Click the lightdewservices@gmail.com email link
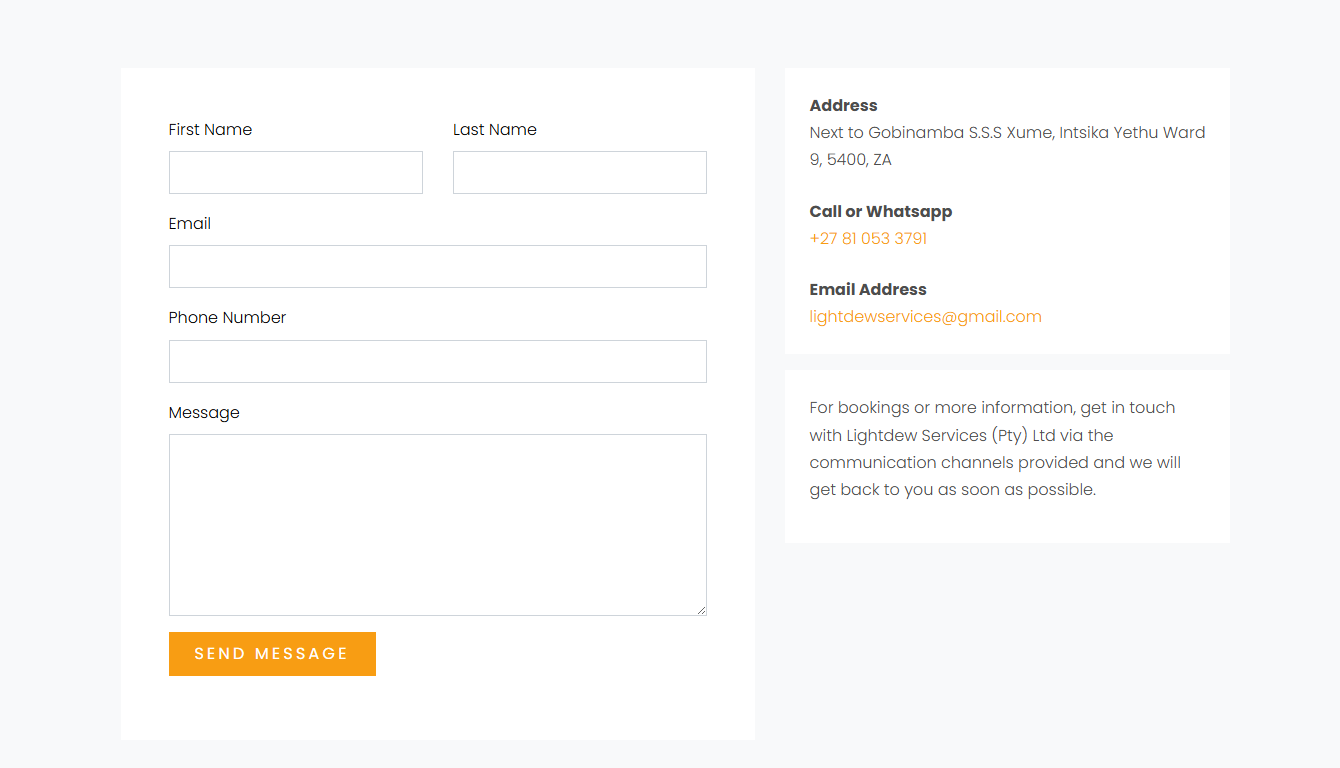The width and height of the screenshot is (1340, 768). tap(925, 317)
